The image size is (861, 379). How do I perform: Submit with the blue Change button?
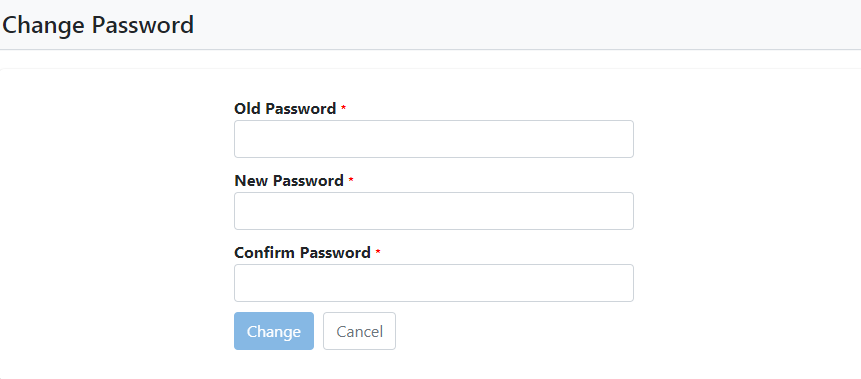[274, 331]
